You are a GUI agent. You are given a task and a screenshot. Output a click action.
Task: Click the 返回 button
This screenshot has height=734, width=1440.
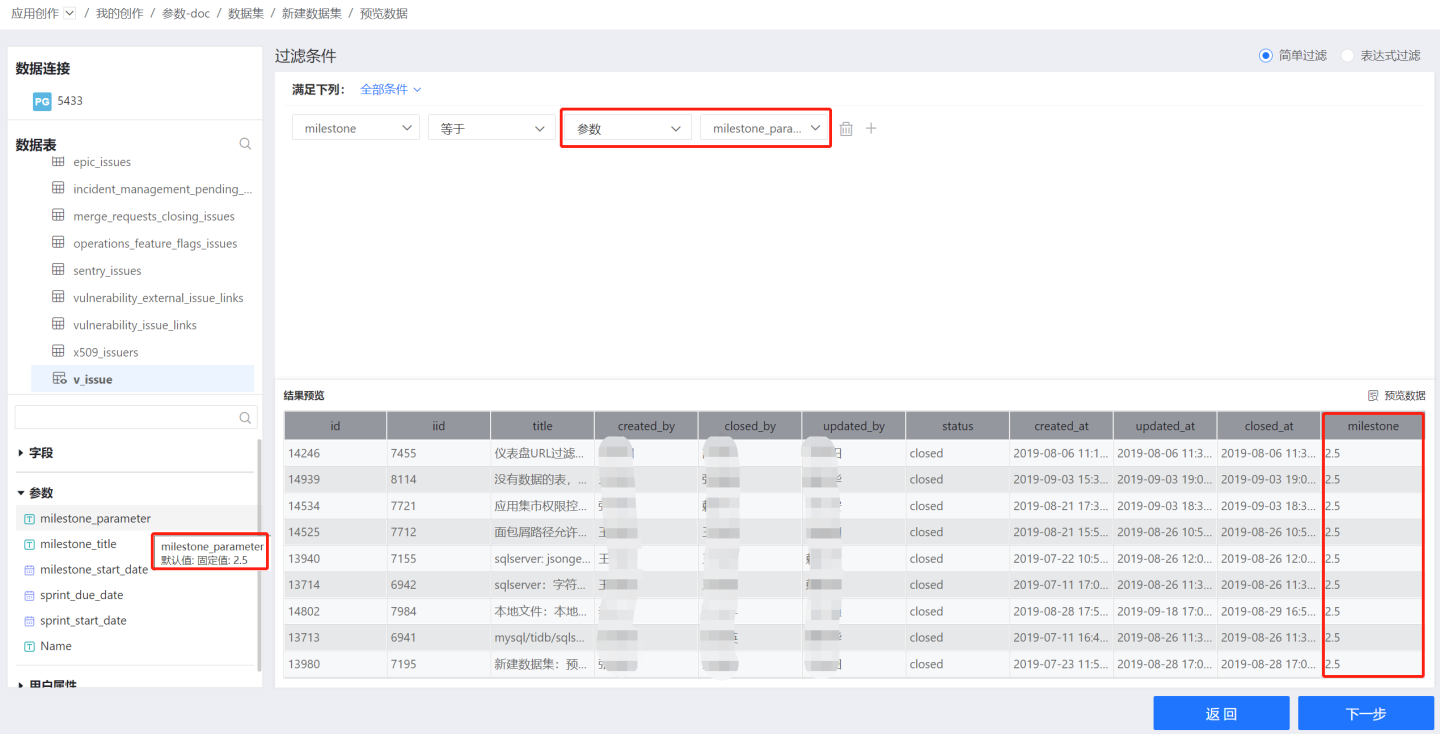1220,714
